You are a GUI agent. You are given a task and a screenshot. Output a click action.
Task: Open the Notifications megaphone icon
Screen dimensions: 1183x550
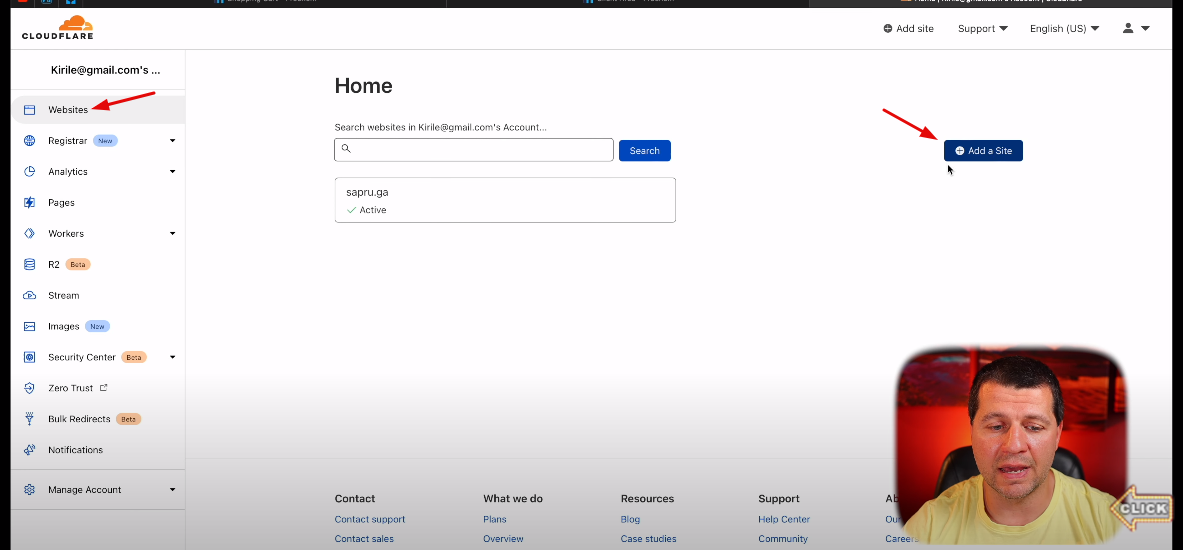29,450
